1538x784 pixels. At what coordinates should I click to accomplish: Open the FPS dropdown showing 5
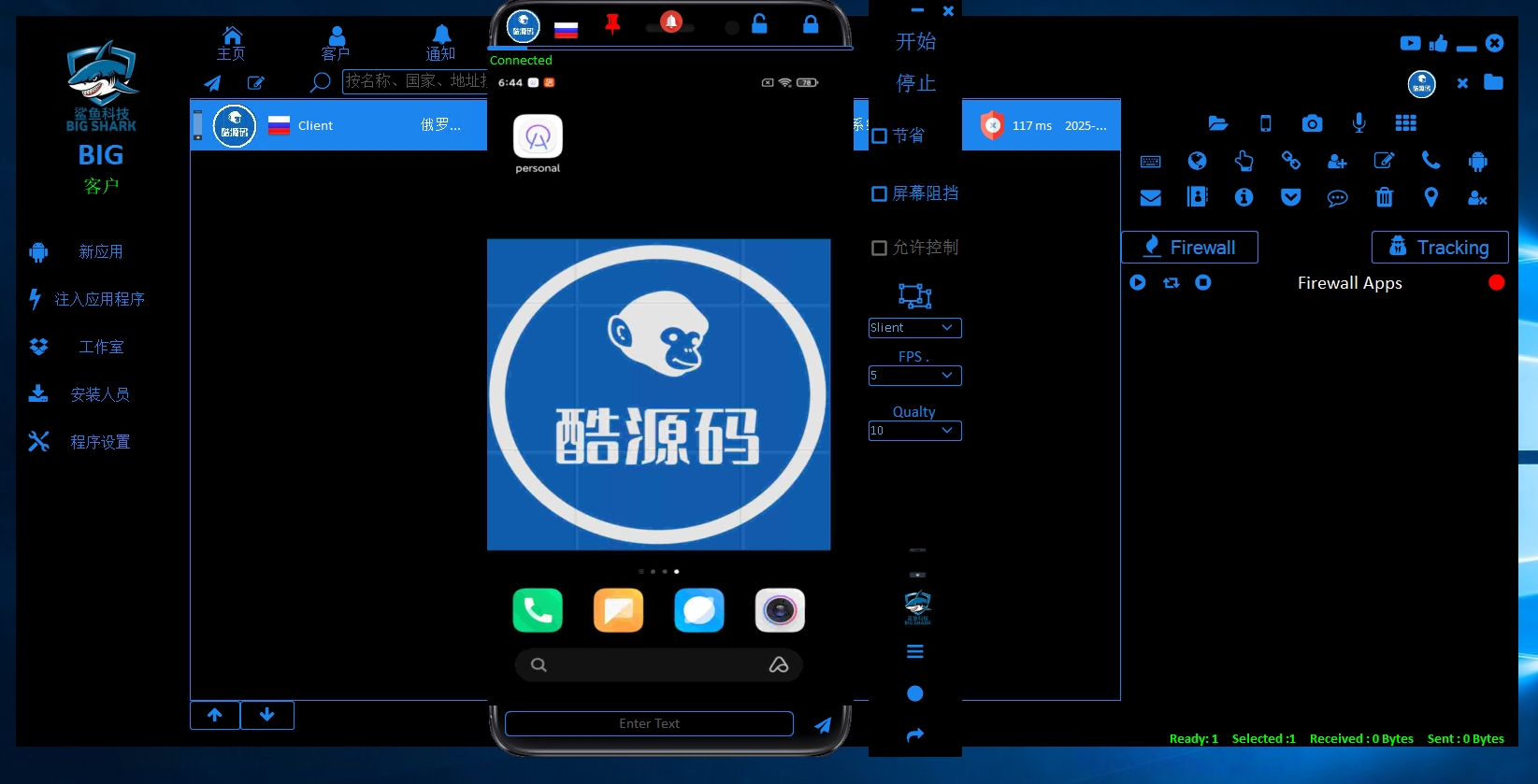point(915,376)
